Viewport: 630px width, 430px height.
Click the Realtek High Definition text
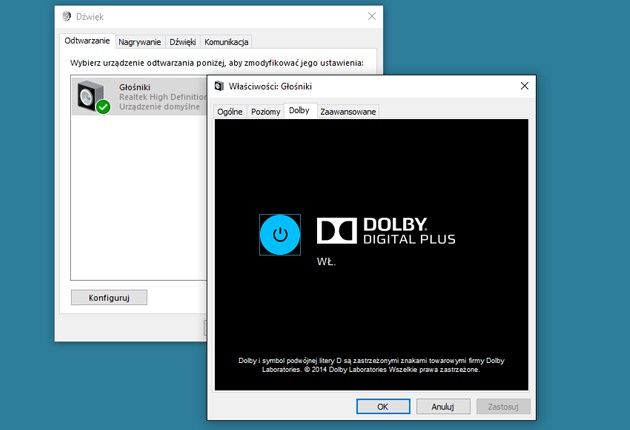pos(163,97)
